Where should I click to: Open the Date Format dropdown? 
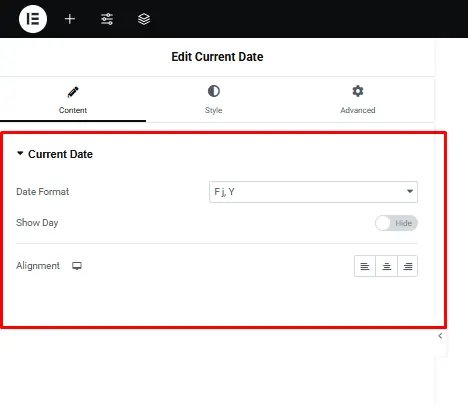point(313,192)
